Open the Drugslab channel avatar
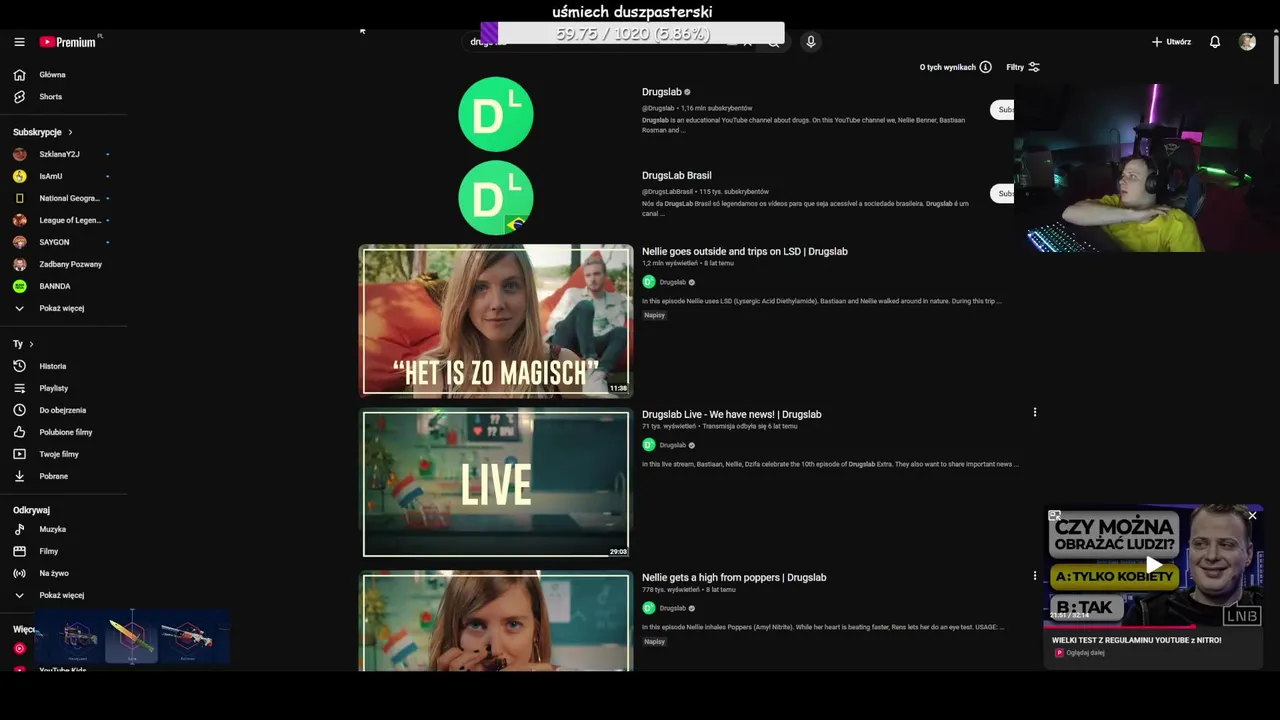Viewport: 1280px width, 720px height. point(496,114)
